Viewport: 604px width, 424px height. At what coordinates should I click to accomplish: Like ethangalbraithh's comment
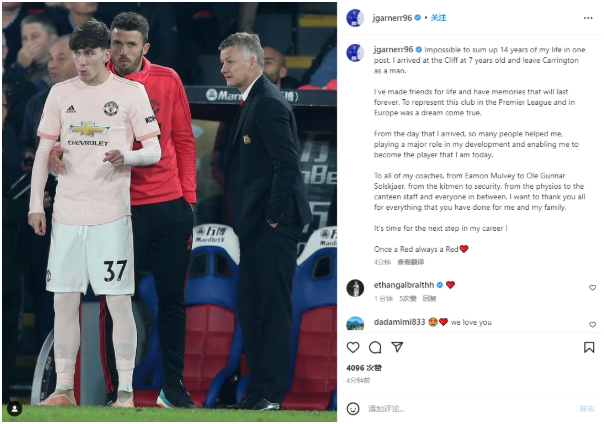(592, 288)
